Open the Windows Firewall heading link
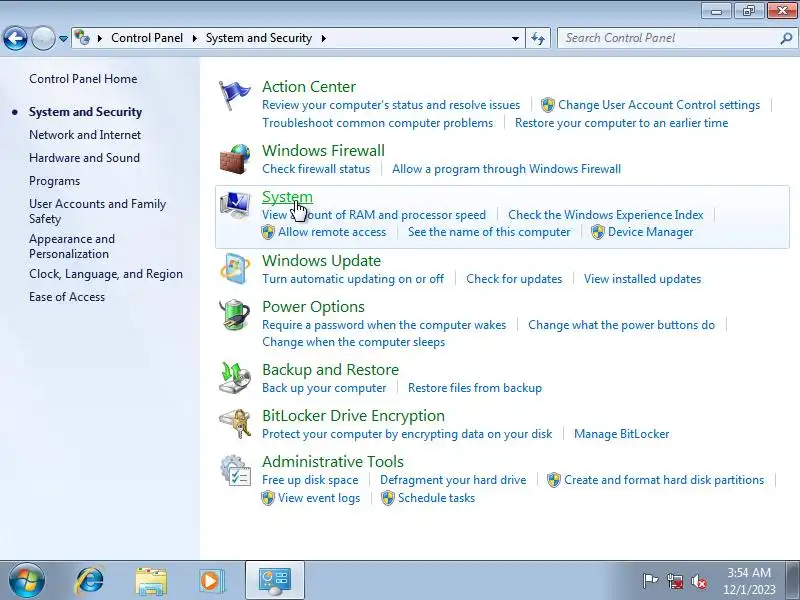The image size is (800, 600). [323, 151]
